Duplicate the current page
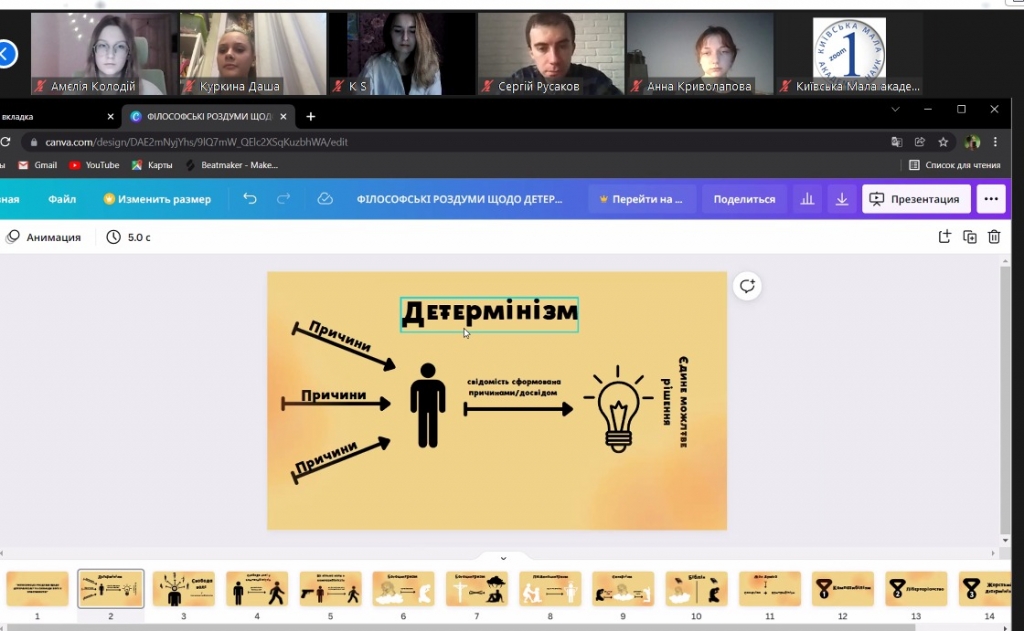The height and width of the screenshot is (631, 1024). (970, 237)
